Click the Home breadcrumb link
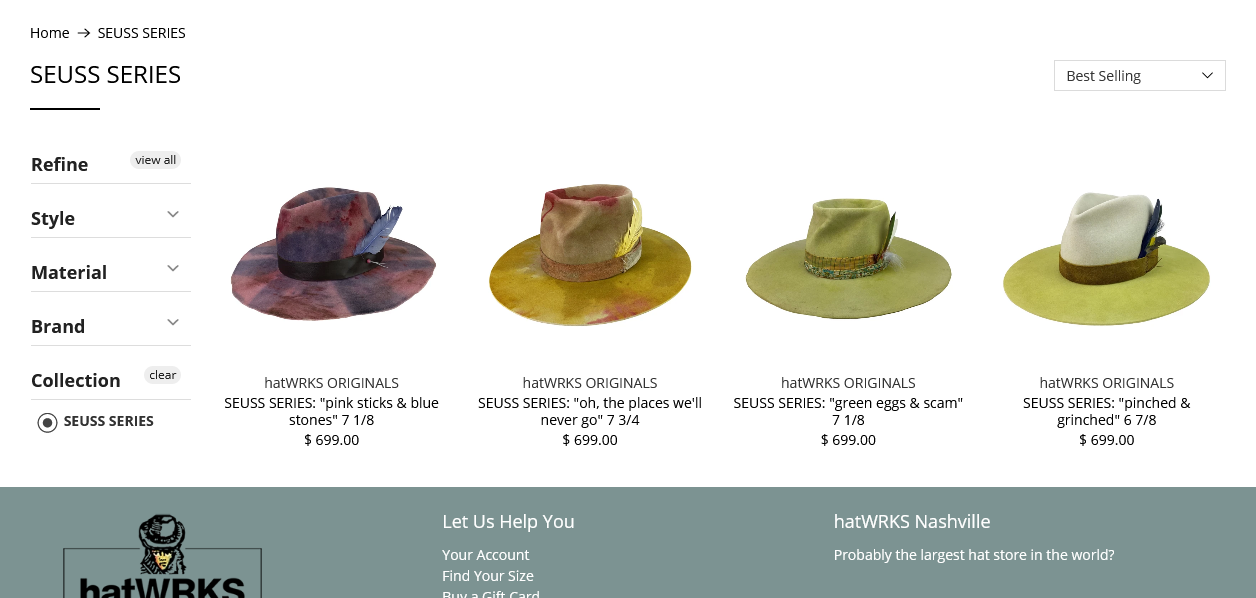This screenshot has height=598, width=1256. tap(49, 33)
